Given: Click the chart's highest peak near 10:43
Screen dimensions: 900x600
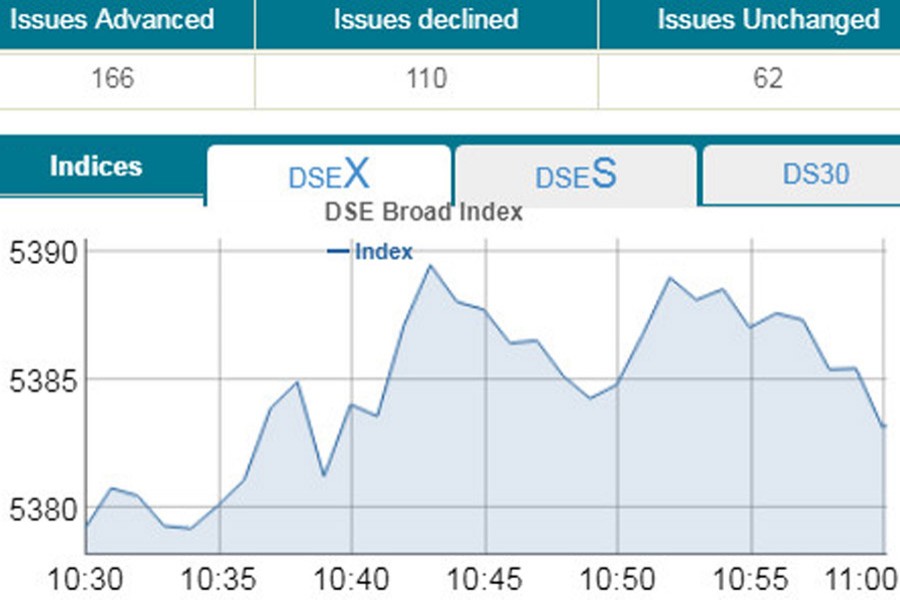Looking at the screenshot, I should click(x=431, y=266).
